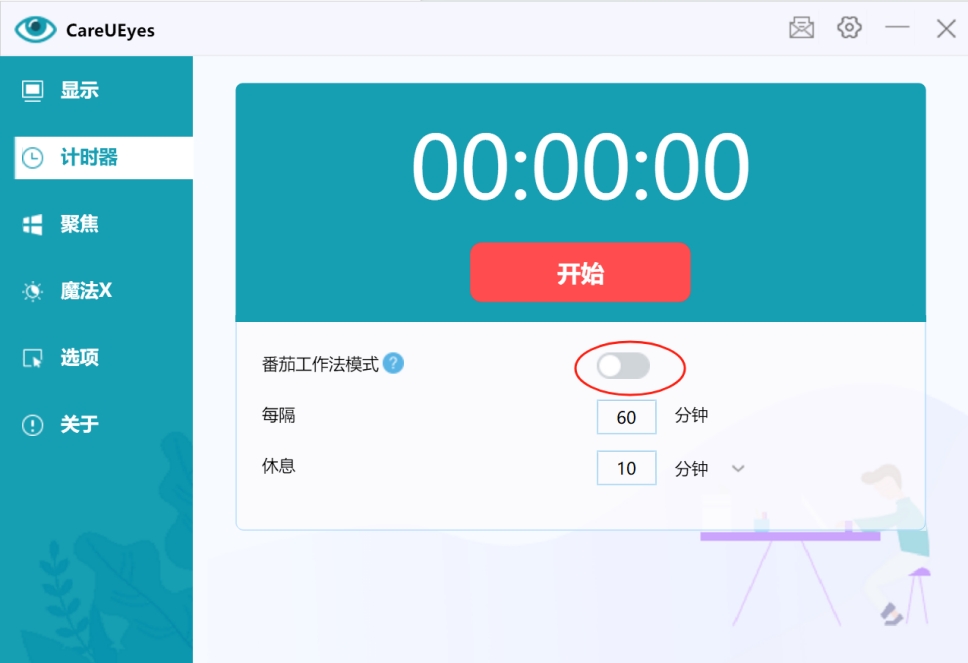Image resolution: width=968 pixels, height=663 pixels.
Task: Click the brightness icon beside 魔法X
Action: [x=32, y=291]
